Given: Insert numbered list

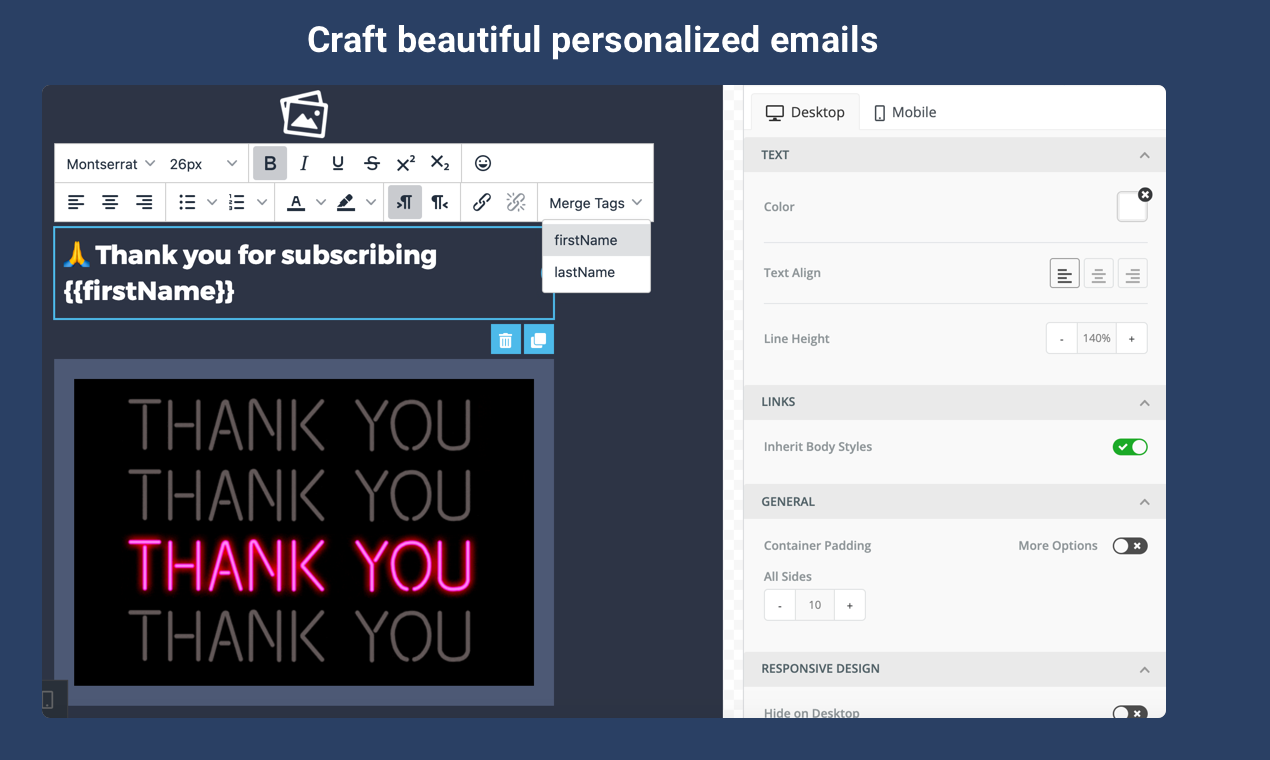Looking at the screenshot, I should pyautogui.click(x=237, y=202).
